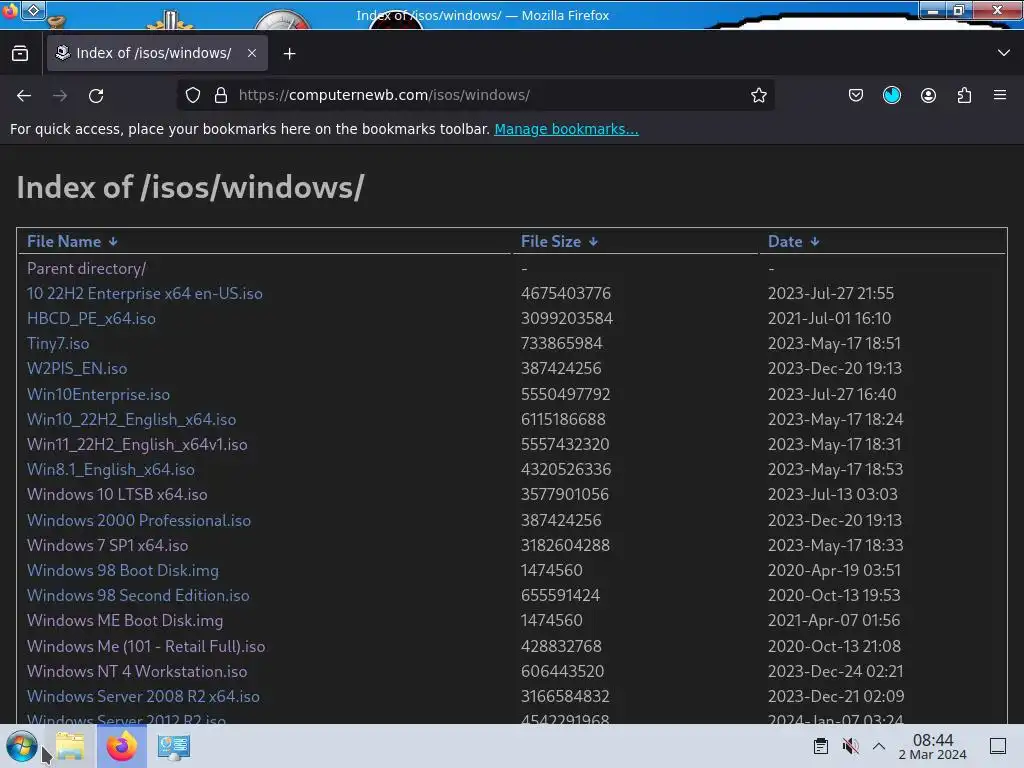Open the Firefox View button
Image resolution: width=1024 pixels, height=768 pixels.
click(20, 54)
